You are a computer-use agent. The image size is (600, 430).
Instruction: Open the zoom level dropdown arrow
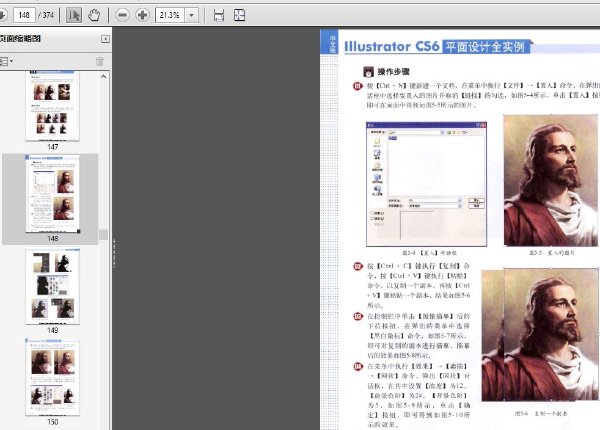point(192,15)
